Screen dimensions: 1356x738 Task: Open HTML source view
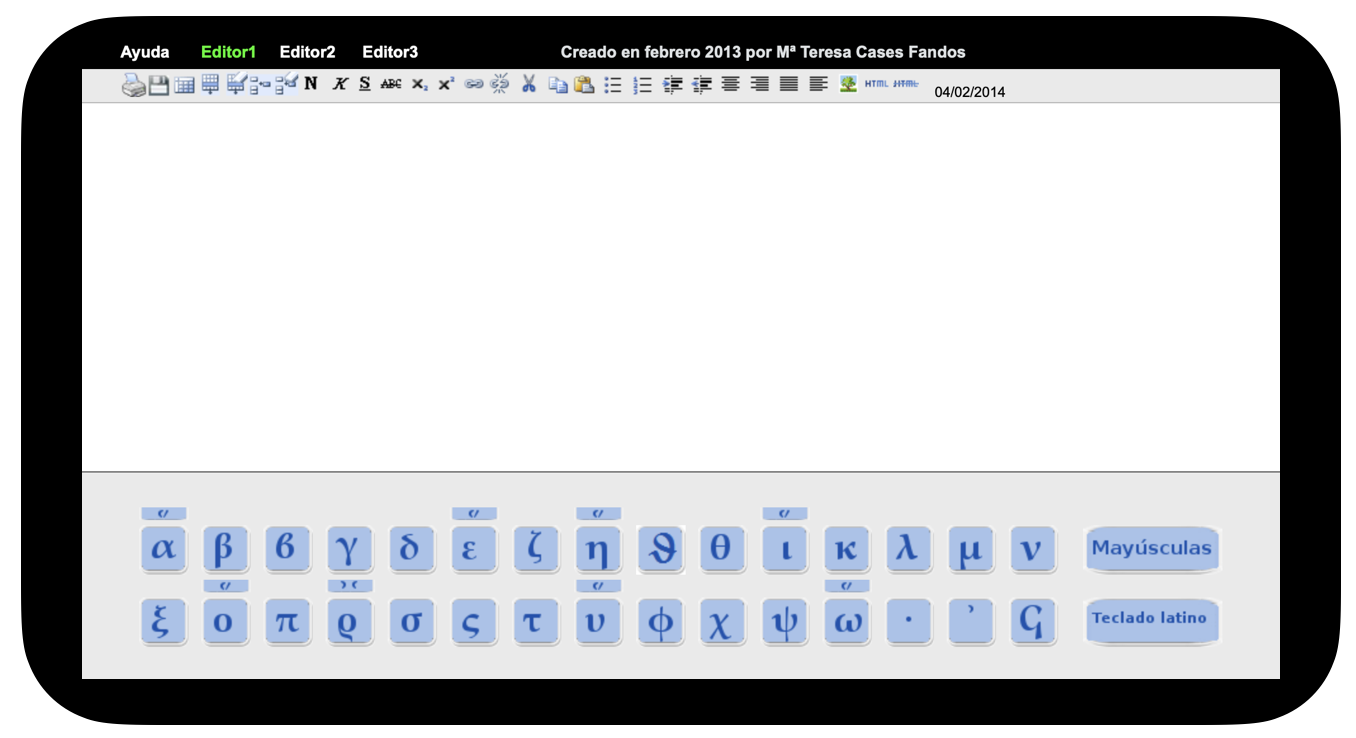876,84
